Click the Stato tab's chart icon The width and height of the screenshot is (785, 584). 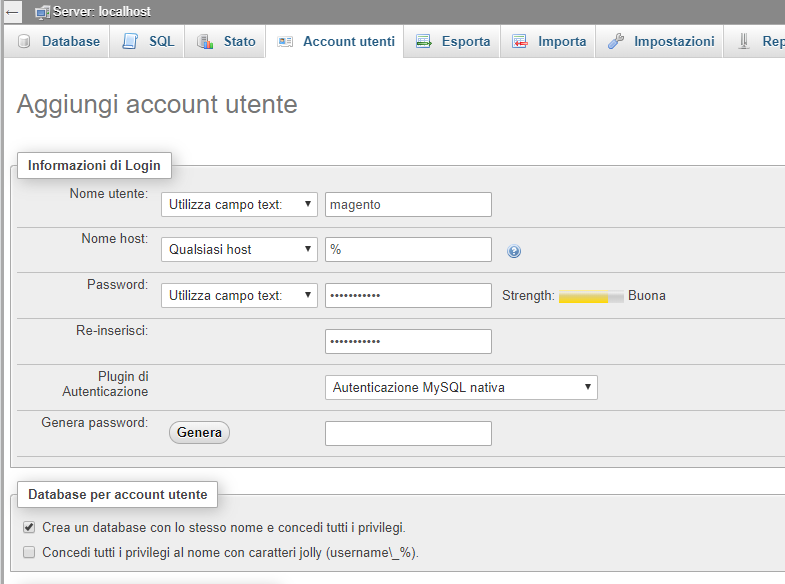(205, 41)
